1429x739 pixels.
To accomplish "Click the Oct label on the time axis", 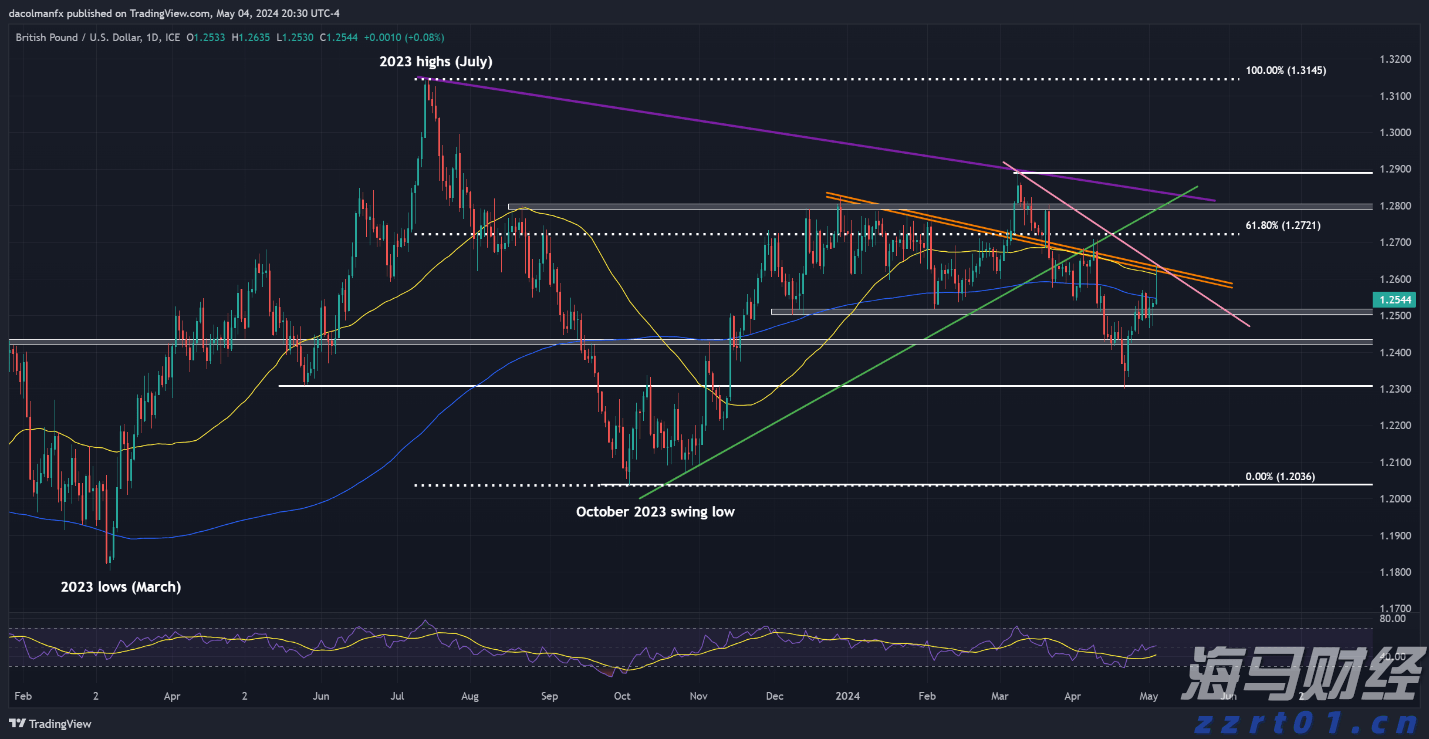I will (x=622, y=694).
